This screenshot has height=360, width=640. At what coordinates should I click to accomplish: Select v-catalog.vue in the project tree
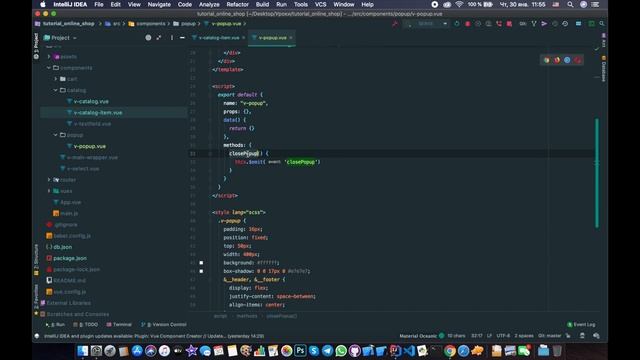click(x=91, y=101)
